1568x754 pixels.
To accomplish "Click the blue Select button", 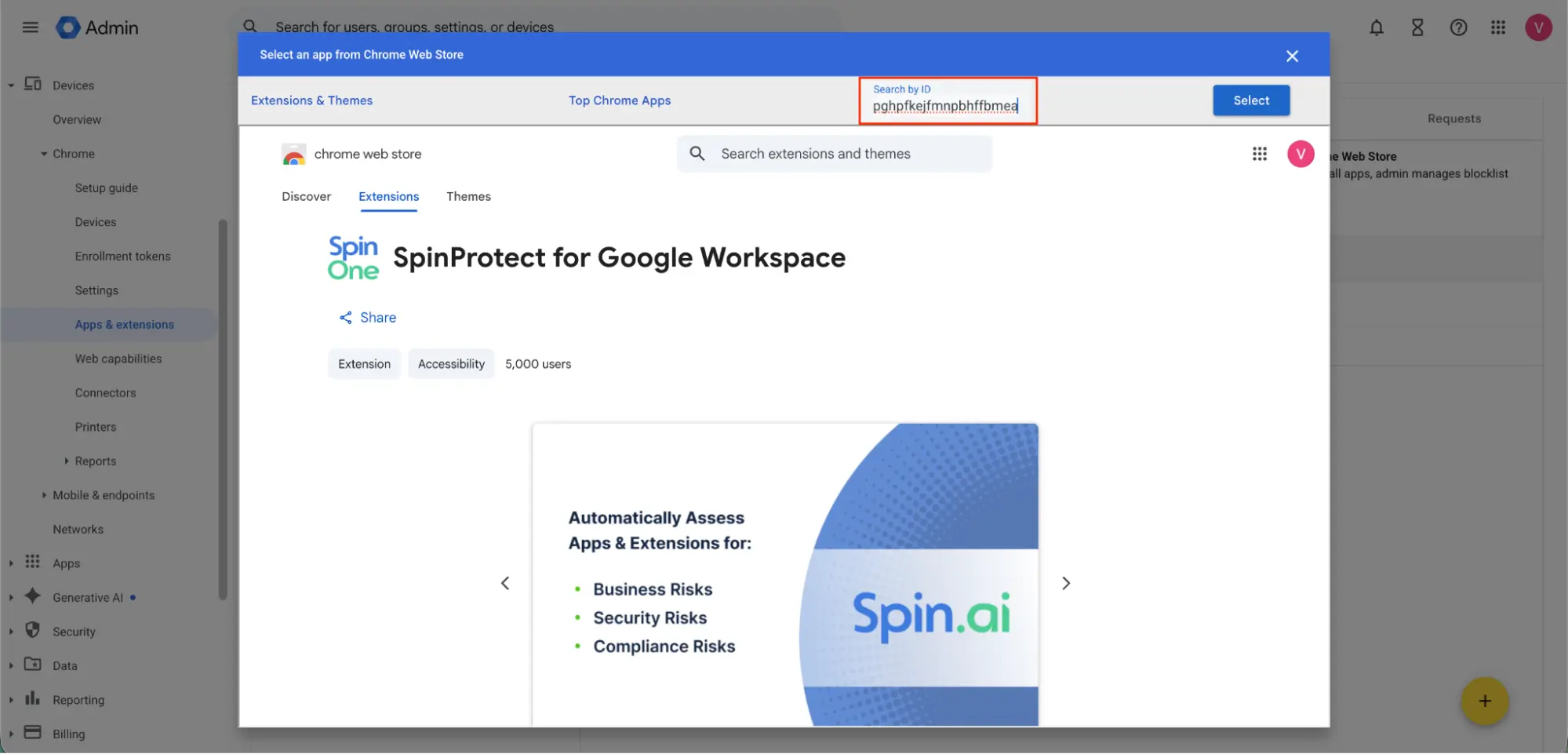I will coord(1251,100).
